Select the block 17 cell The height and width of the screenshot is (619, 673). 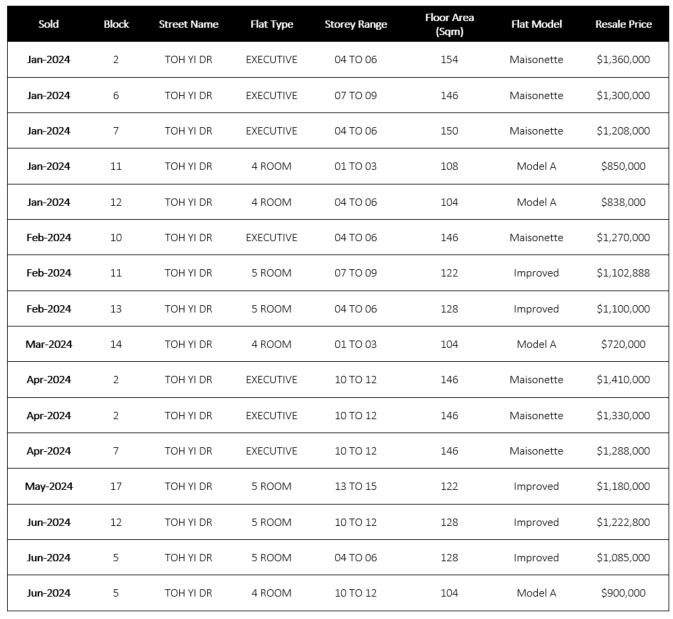click(x=116, y=487)
